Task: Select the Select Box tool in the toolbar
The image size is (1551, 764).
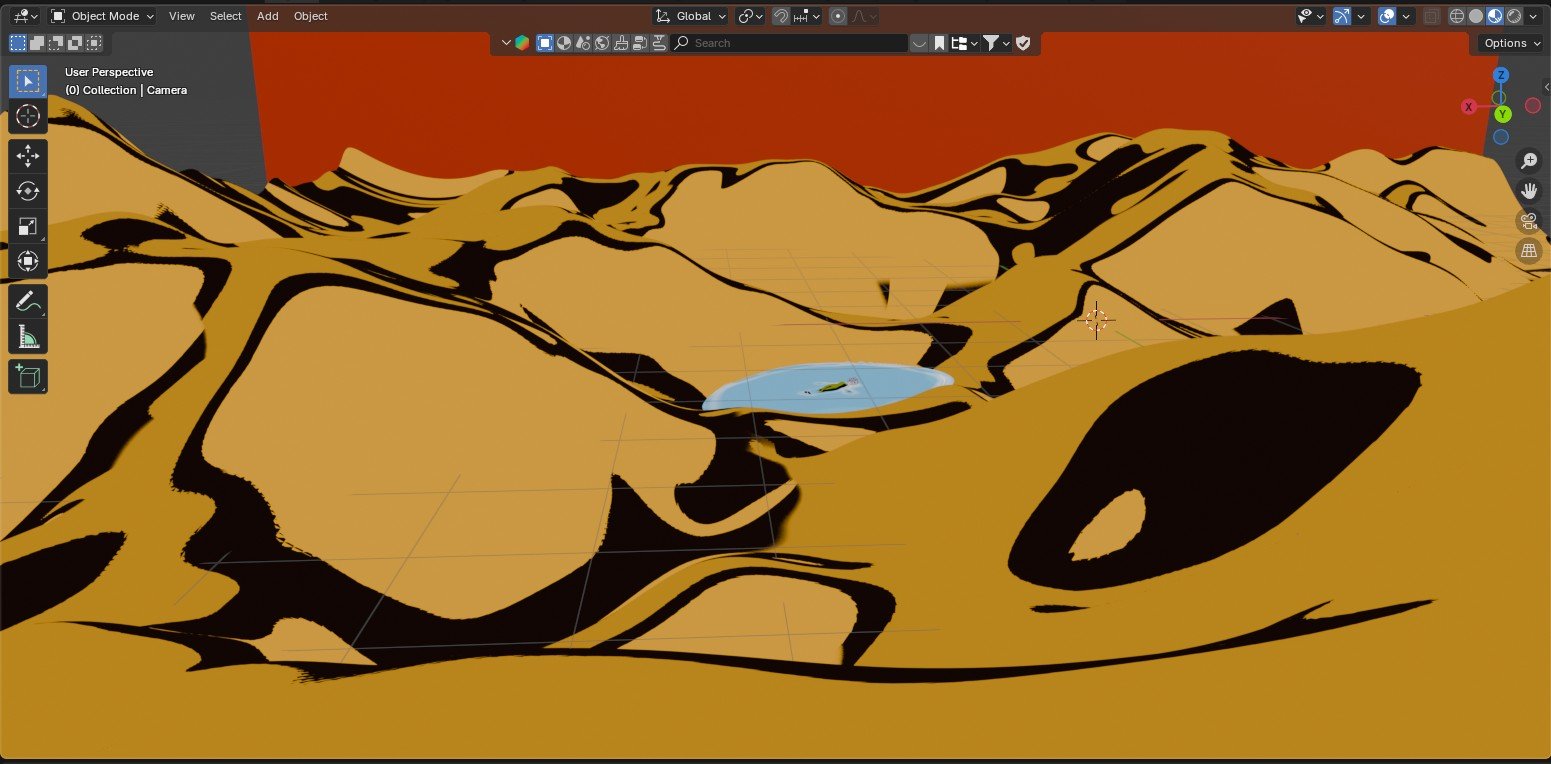Action: (x=28, y=81)
